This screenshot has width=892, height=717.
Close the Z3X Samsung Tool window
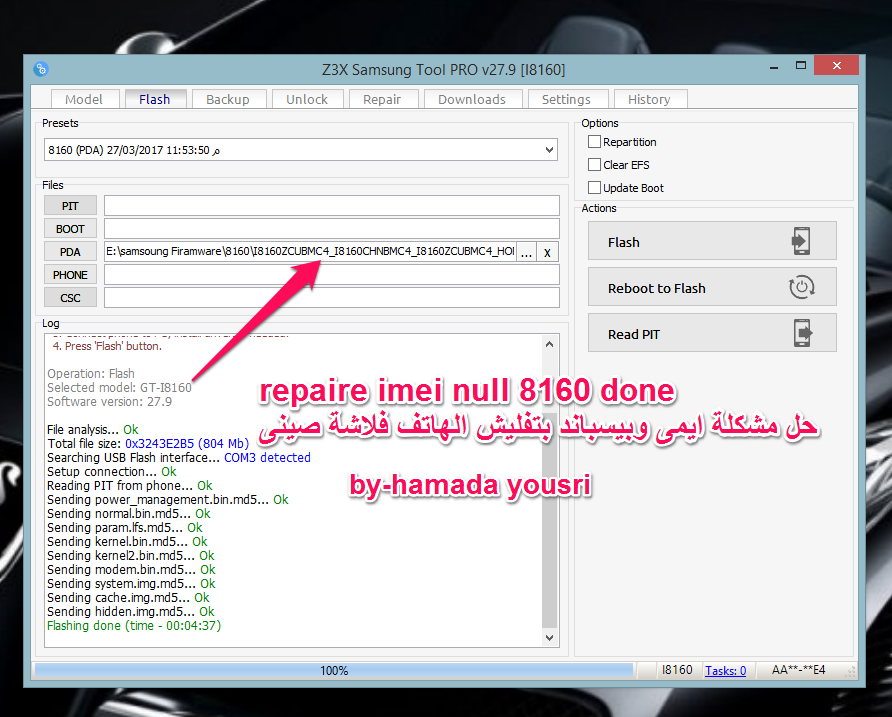836,65
